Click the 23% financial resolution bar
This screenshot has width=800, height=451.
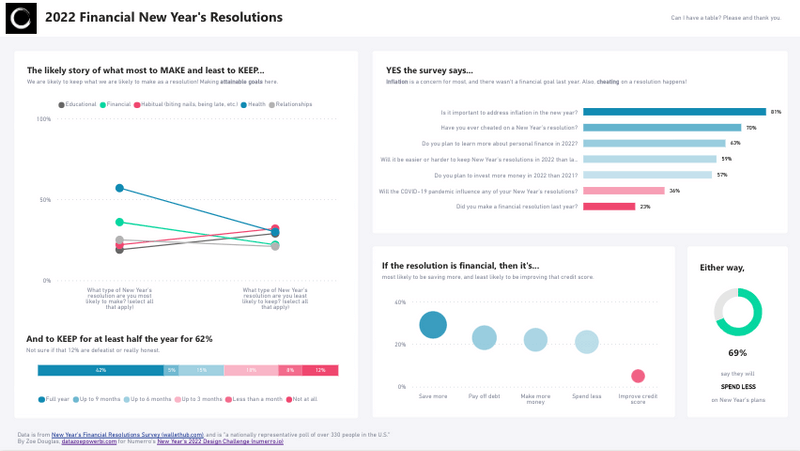pyautogui.click(x=609, y=207)
